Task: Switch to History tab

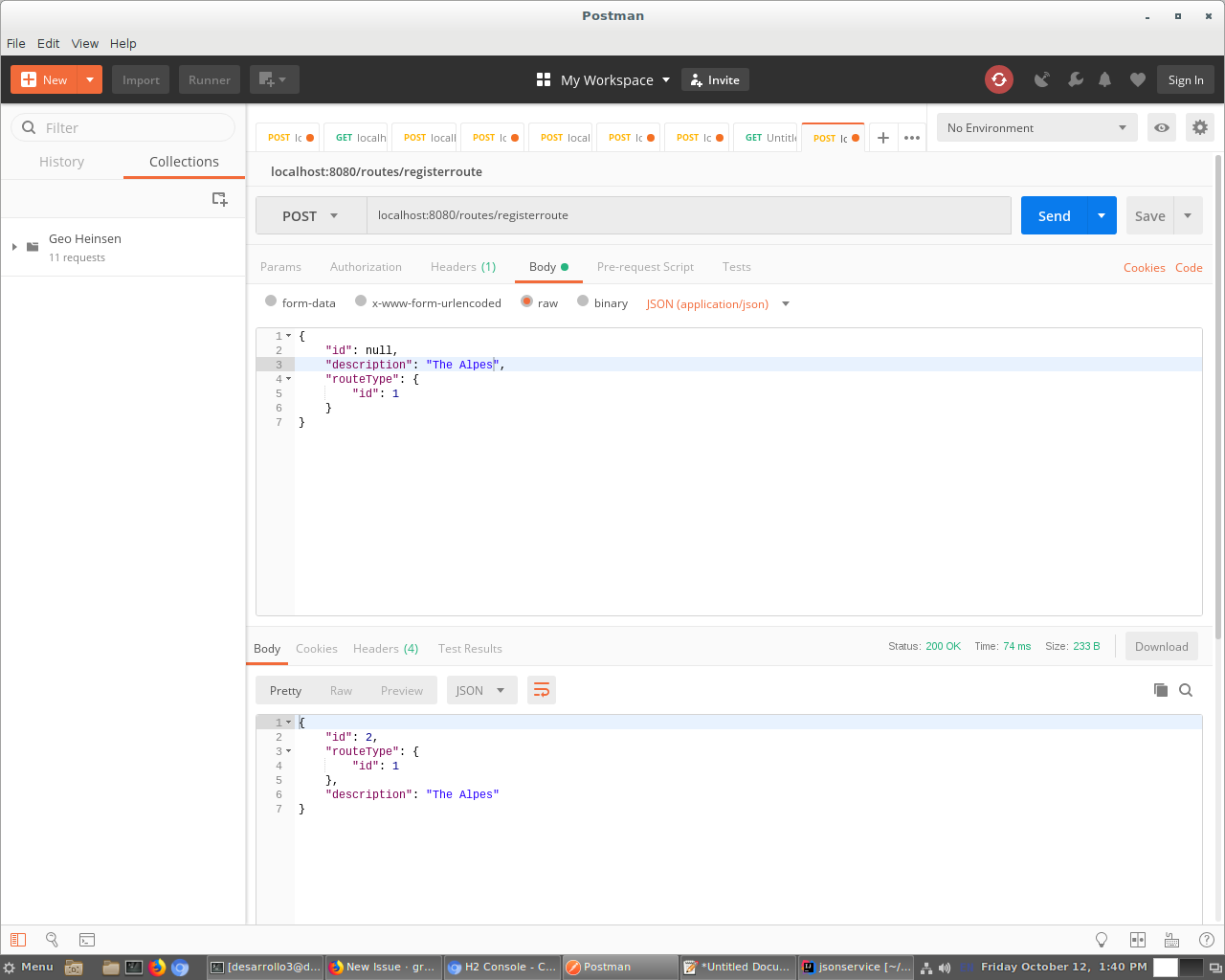Action: click(61, 162)
